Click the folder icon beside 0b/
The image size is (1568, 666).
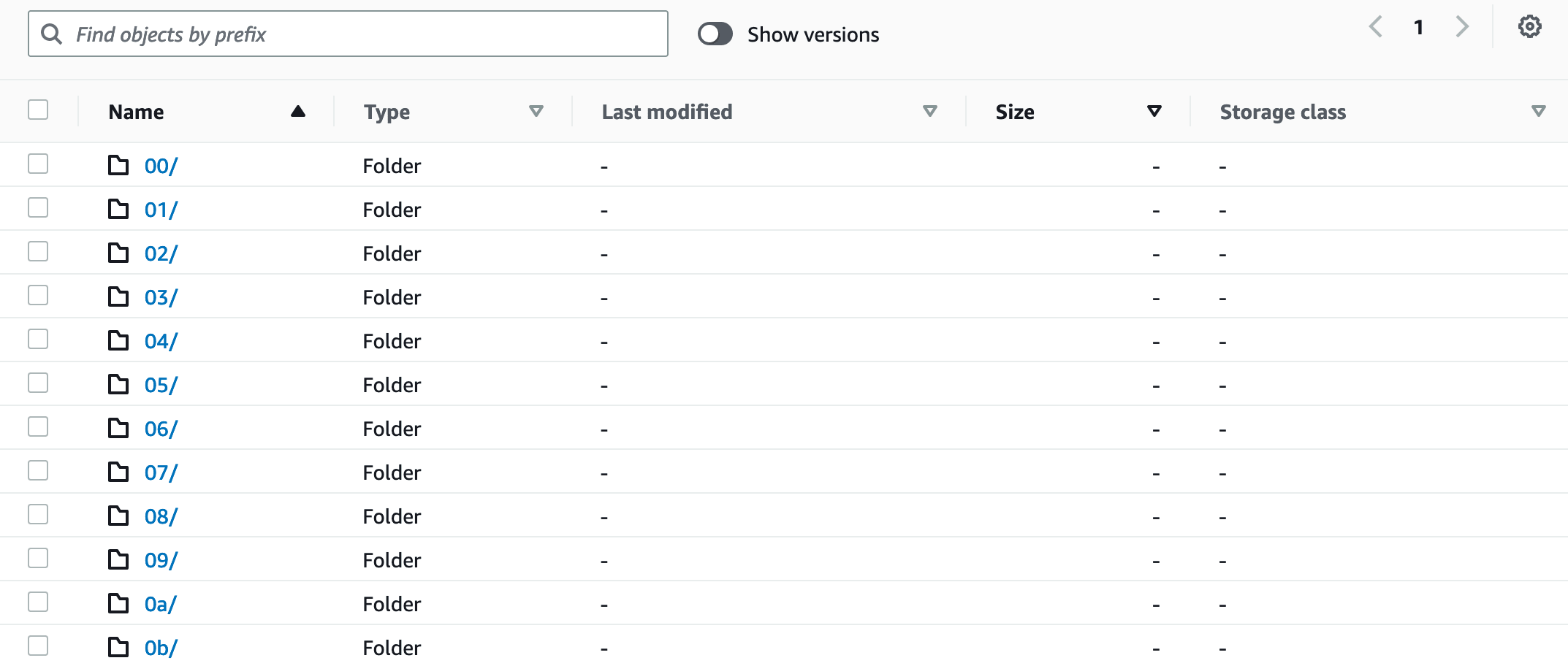[118, 648]
